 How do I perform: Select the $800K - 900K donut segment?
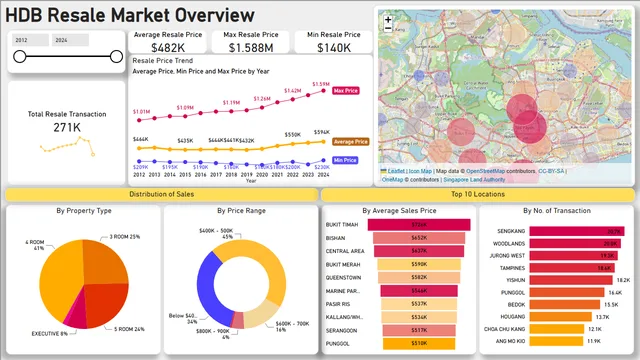tap(238, 321)
